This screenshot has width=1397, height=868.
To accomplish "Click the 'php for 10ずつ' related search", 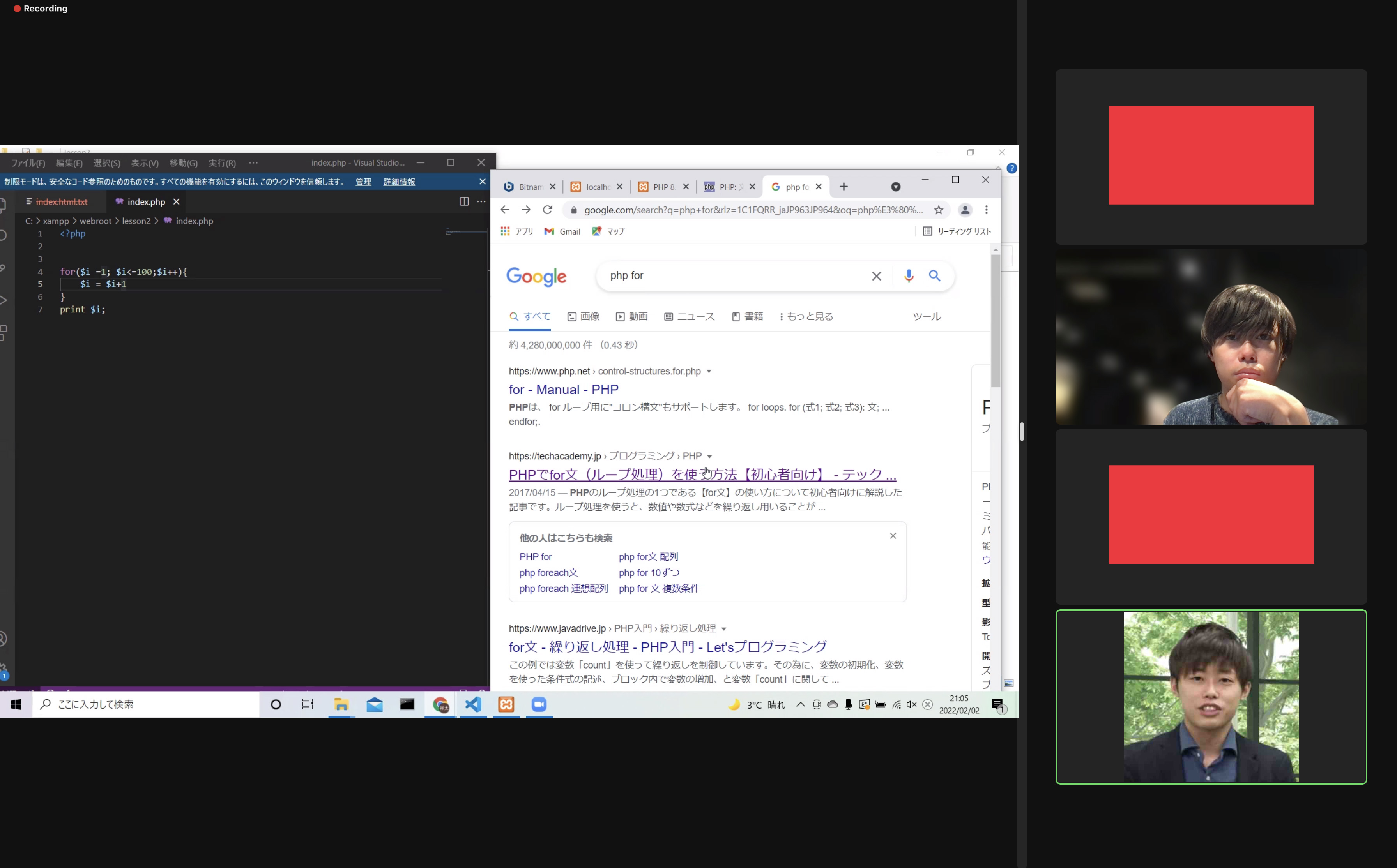I will tap(649, 572).
